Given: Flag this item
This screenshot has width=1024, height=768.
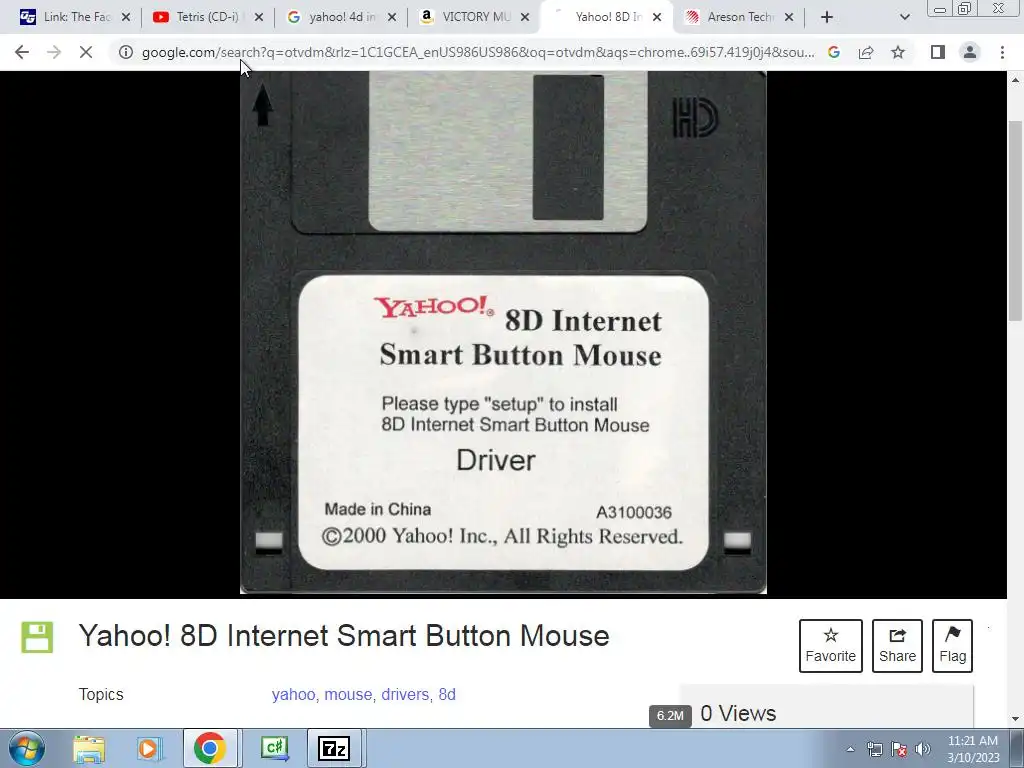Looking at the screenshot, I should tap(952, 645).
